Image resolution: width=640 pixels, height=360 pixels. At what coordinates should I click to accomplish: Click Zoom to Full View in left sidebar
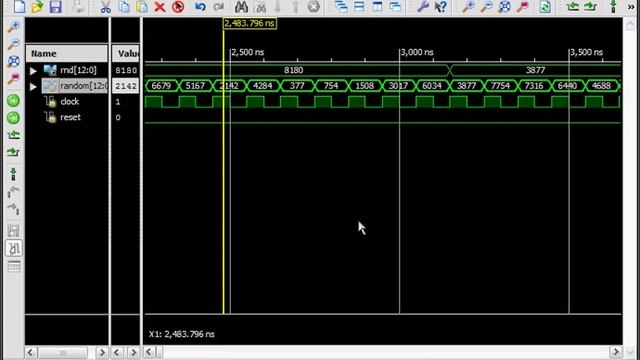pos(13,61)
